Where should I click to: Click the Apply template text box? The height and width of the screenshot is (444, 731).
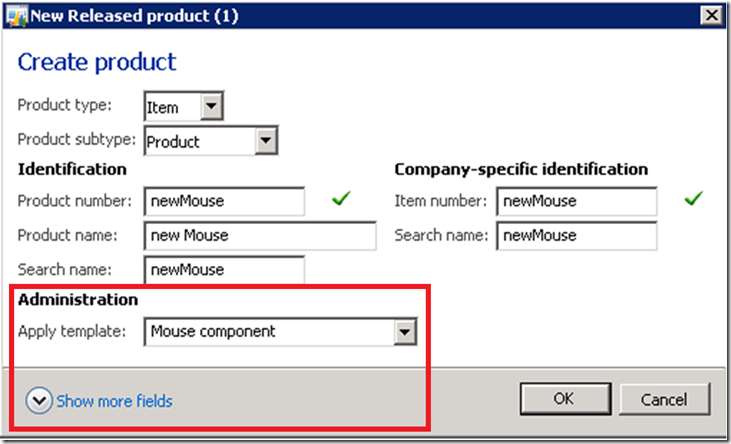pyautogui.click(x=269, y=332)
